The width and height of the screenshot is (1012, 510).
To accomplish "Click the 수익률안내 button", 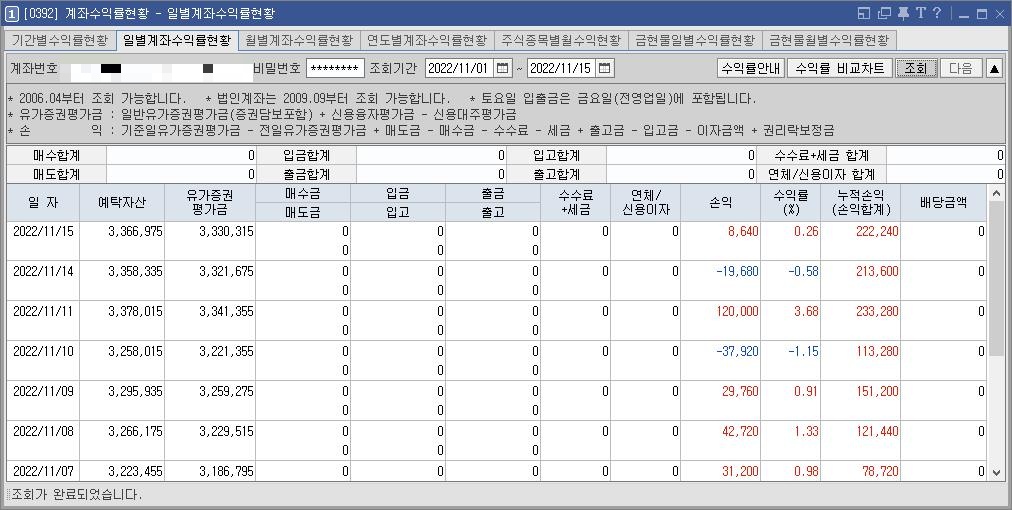I will tap(751, 68).
